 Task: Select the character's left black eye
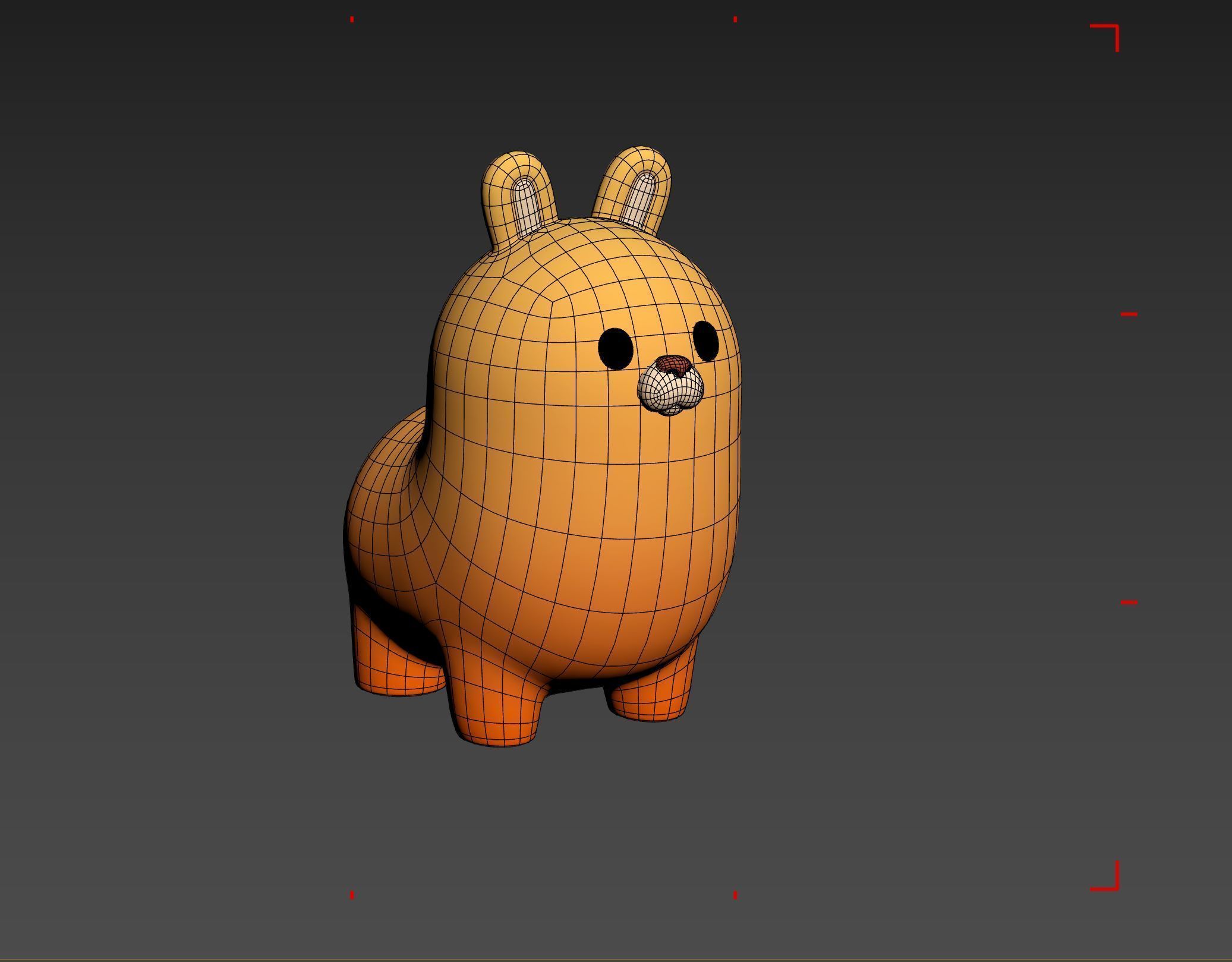615,349
